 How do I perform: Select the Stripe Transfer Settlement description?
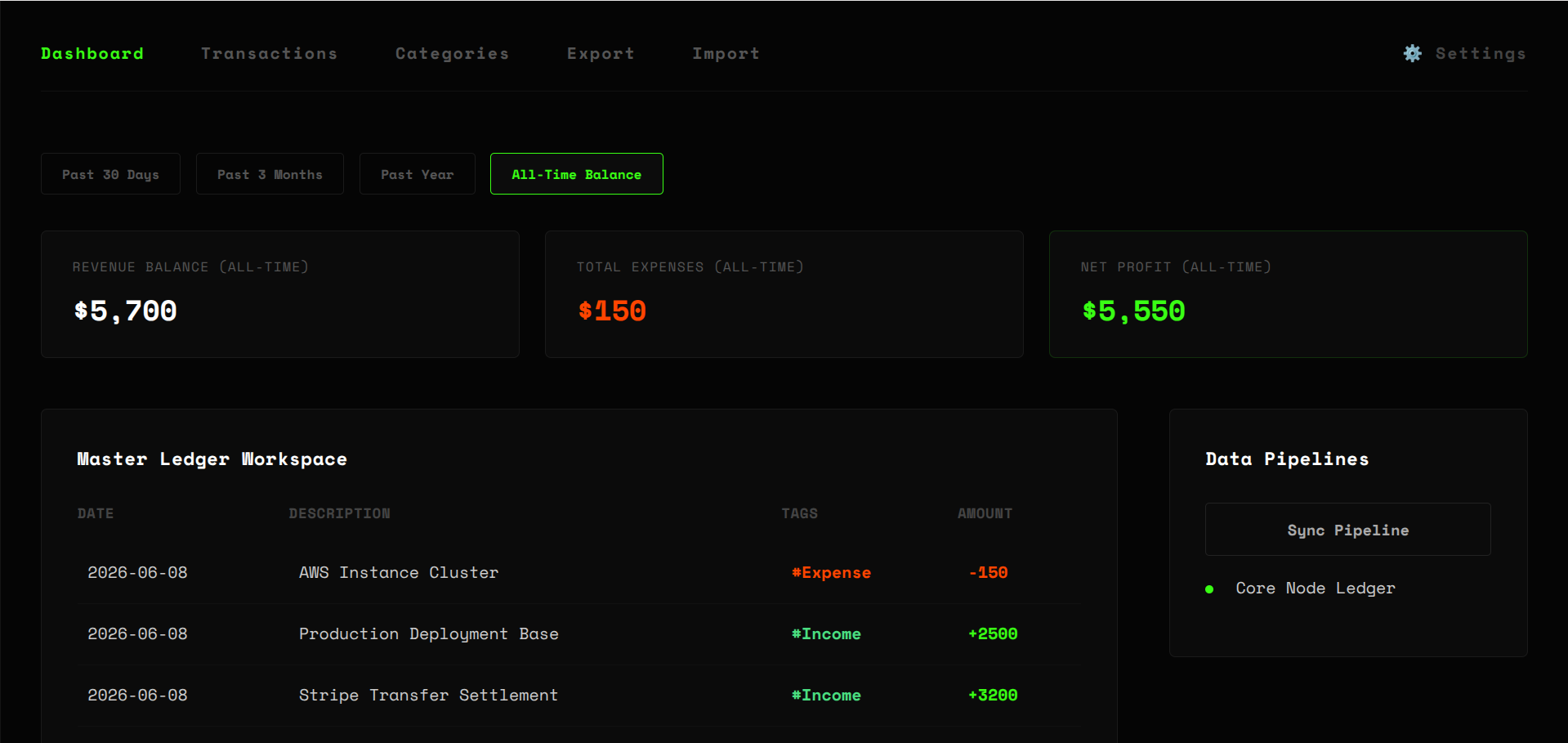pos(428,696)
